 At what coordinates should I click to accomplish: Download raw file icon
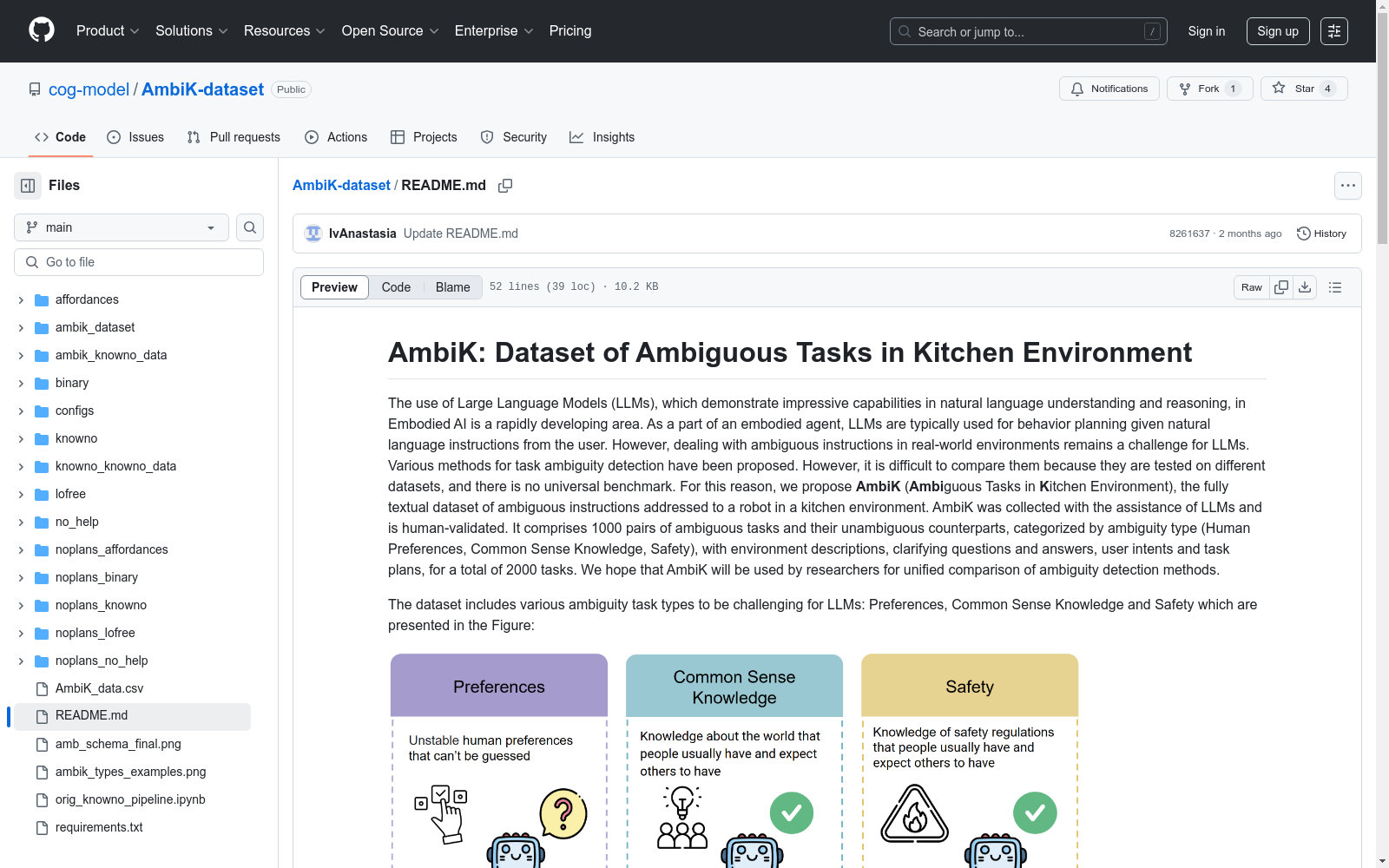(x=1305, y=287)
